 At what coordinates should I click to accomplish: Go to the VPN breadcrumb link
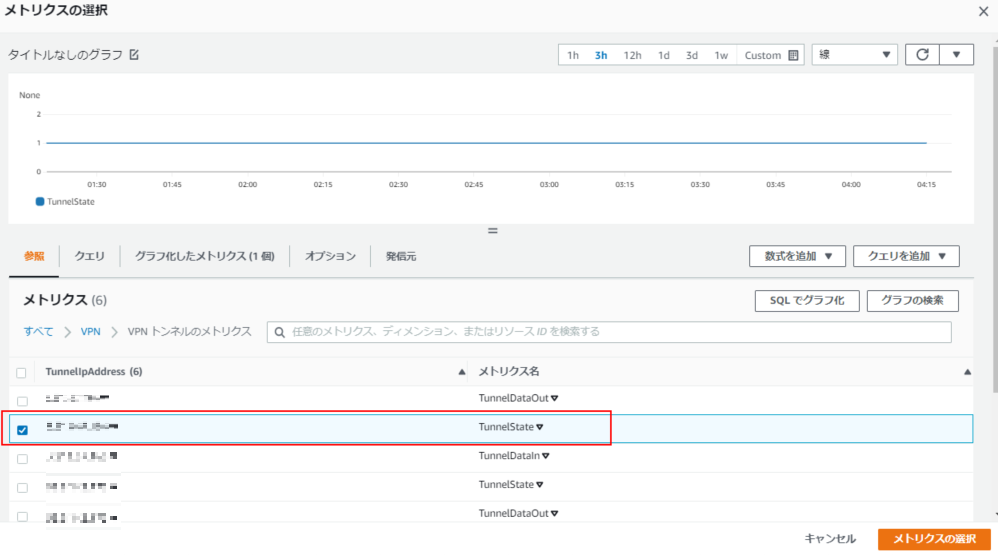coord(90,332)
